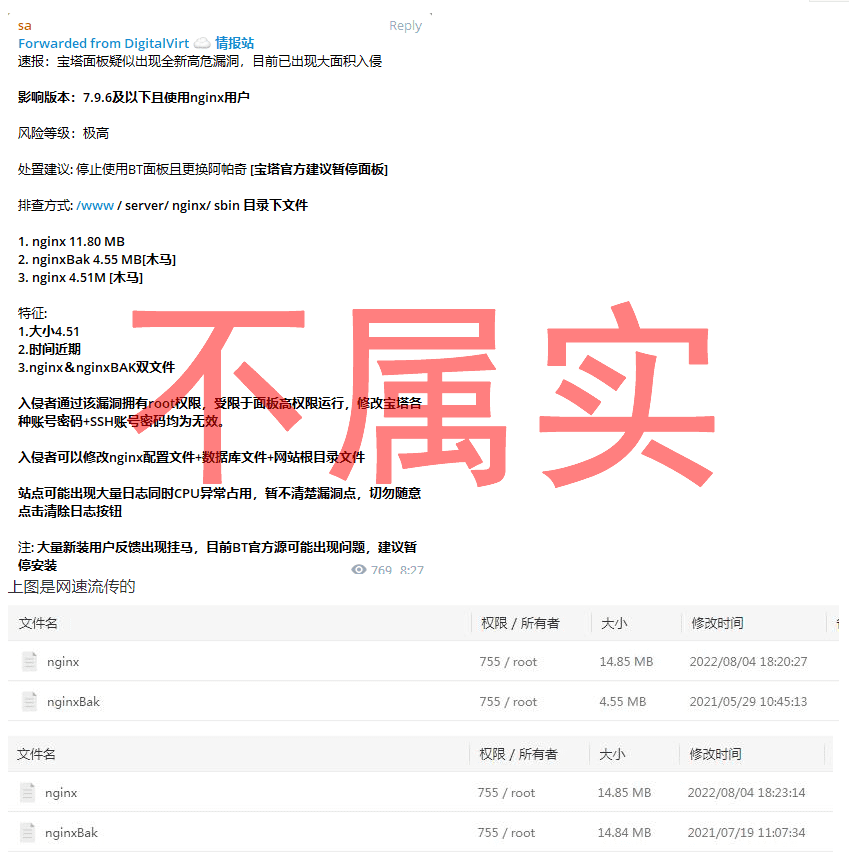The height and width of the screenshot is (867, 849).
Task: Click file icon of nginx modified 18:23:14
Action: [27, 792]
